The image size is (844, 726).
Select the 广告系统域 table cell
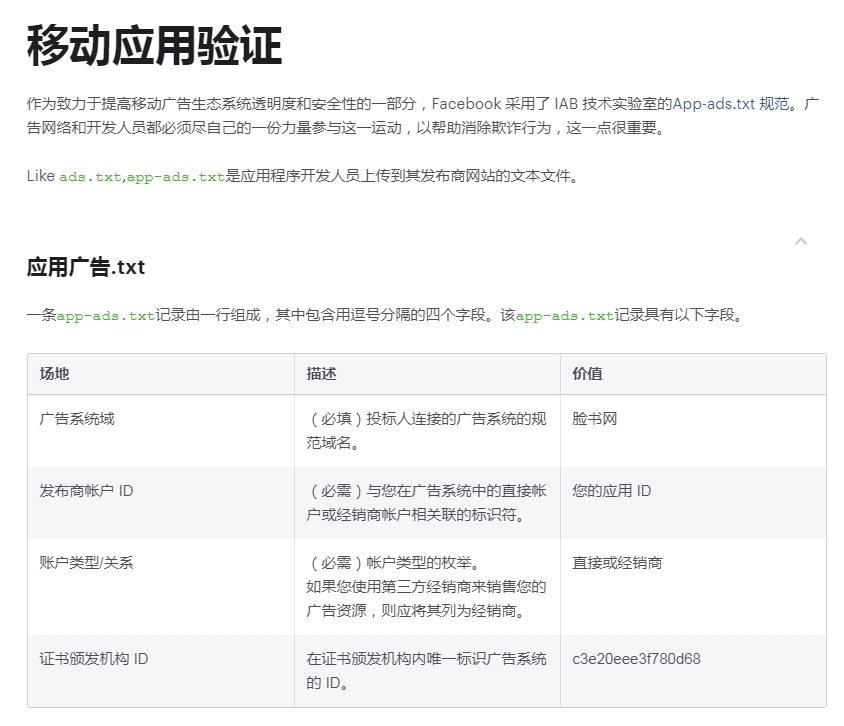161,431
